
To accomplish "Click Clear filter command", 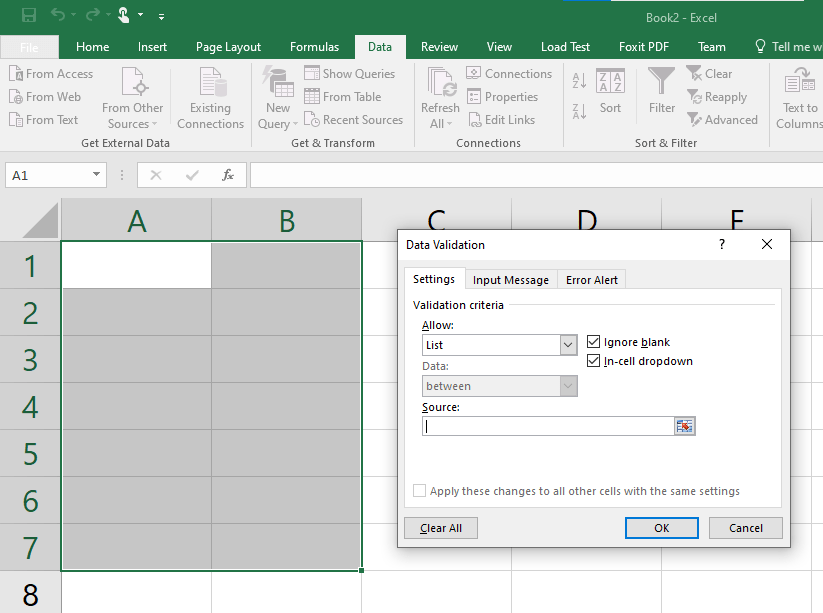I will (x=709, y=73).
